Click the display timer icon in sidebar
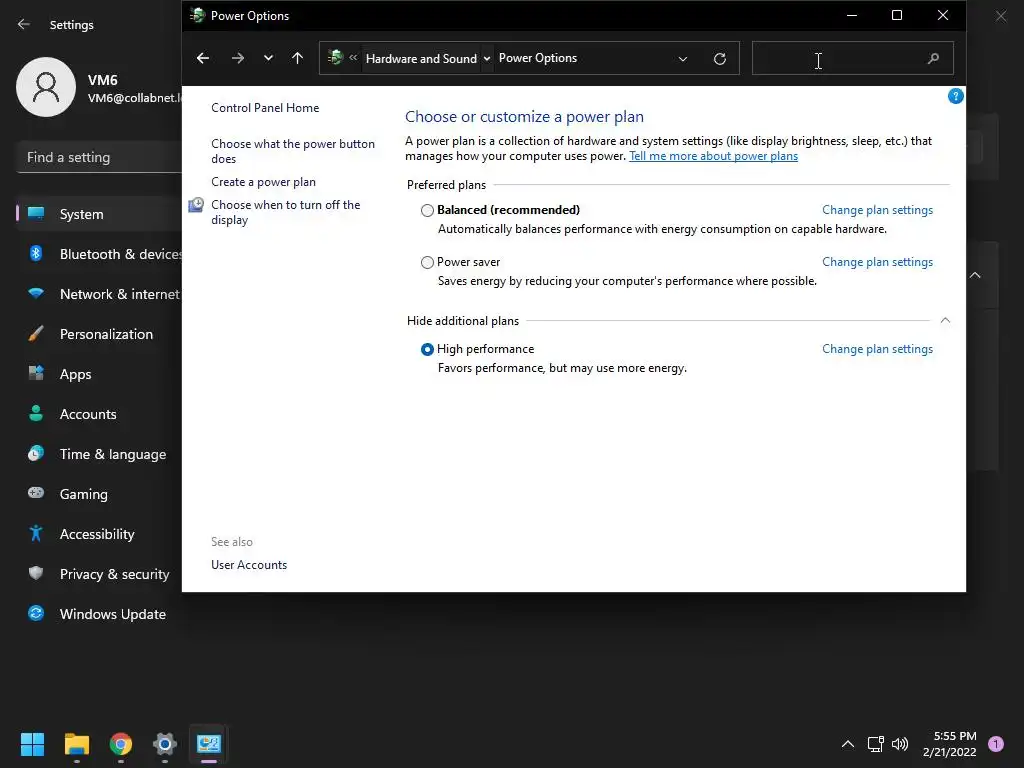Viewport: 1024px width, 768px height. [196, 205]
